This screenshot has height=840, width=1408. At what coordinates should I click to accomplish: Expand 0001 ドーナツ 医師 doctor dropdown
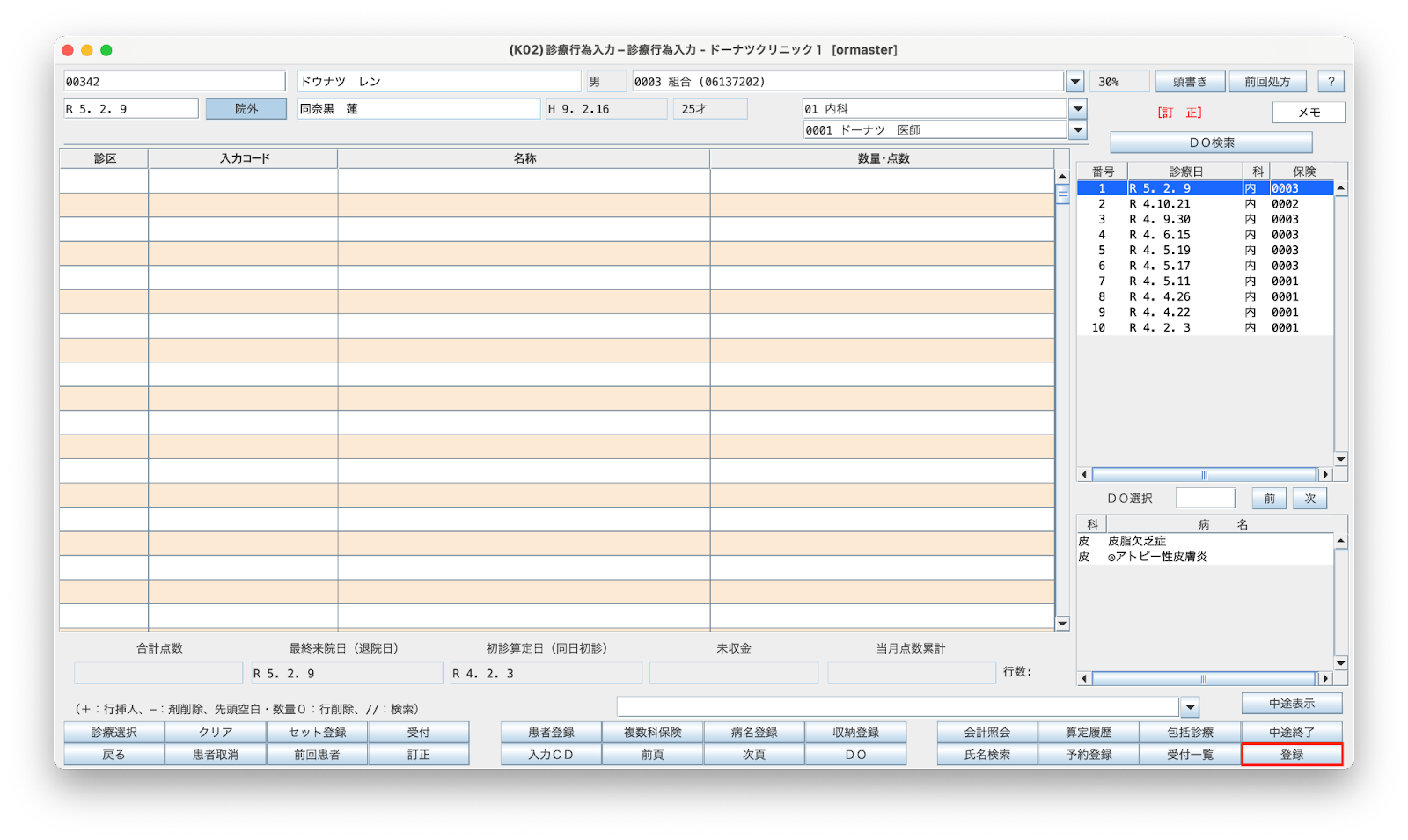[x=1078, y=130]
